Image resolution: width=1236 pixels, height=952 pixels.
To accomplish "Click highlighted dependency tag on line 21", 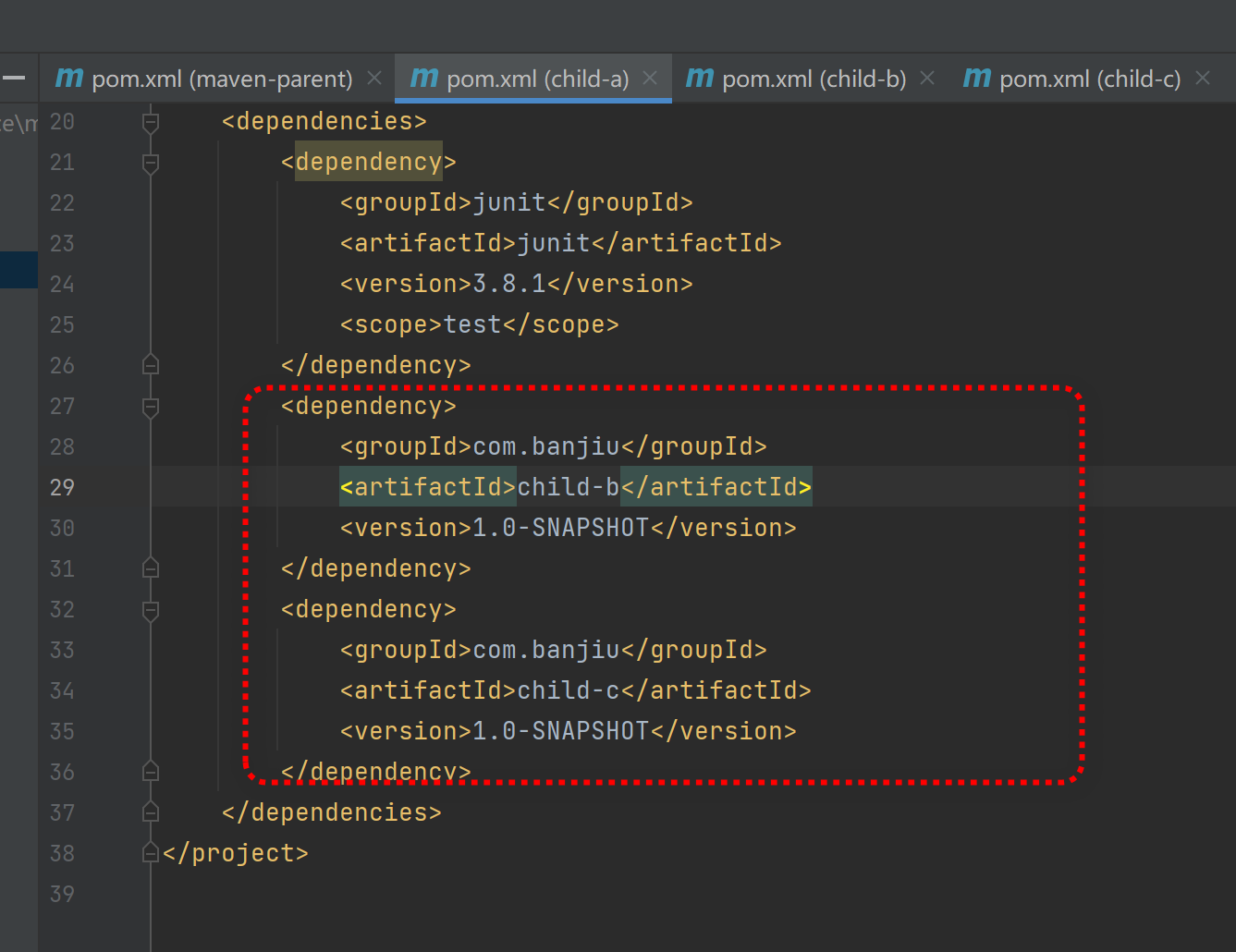I will [x=369, y=162].
